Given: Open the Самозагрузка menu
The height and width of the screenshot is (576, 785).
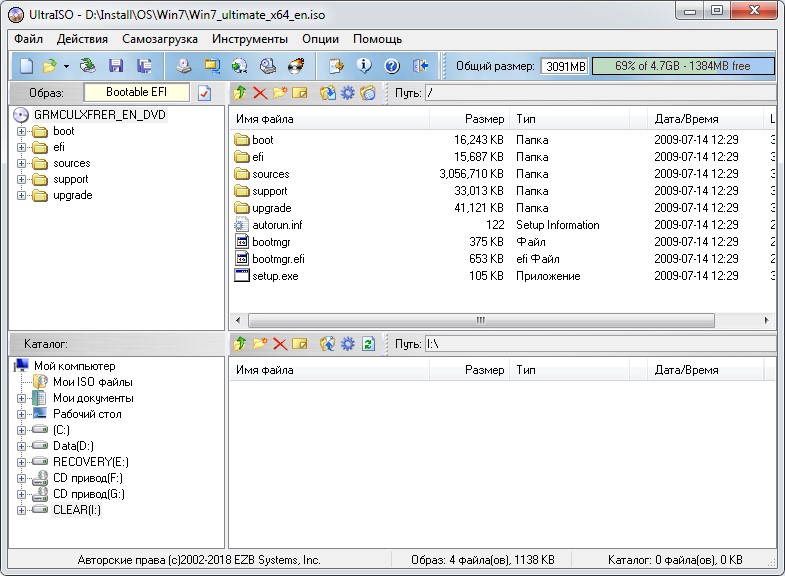Looking at the screenshot, I should [160, 39].
